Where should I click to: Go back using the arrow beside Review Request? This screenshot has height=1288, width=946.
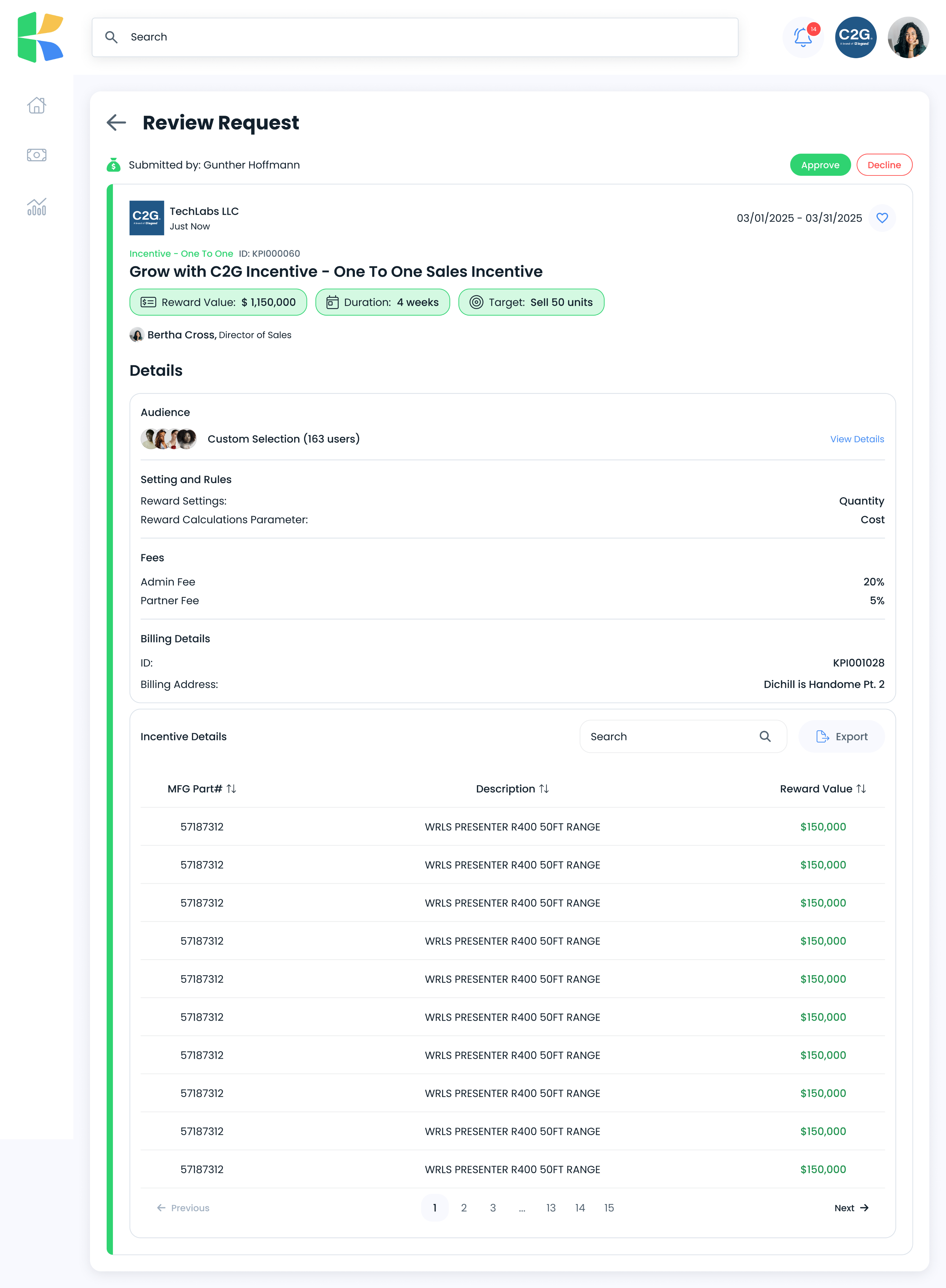pyautogui.click(x=116, y=123)
